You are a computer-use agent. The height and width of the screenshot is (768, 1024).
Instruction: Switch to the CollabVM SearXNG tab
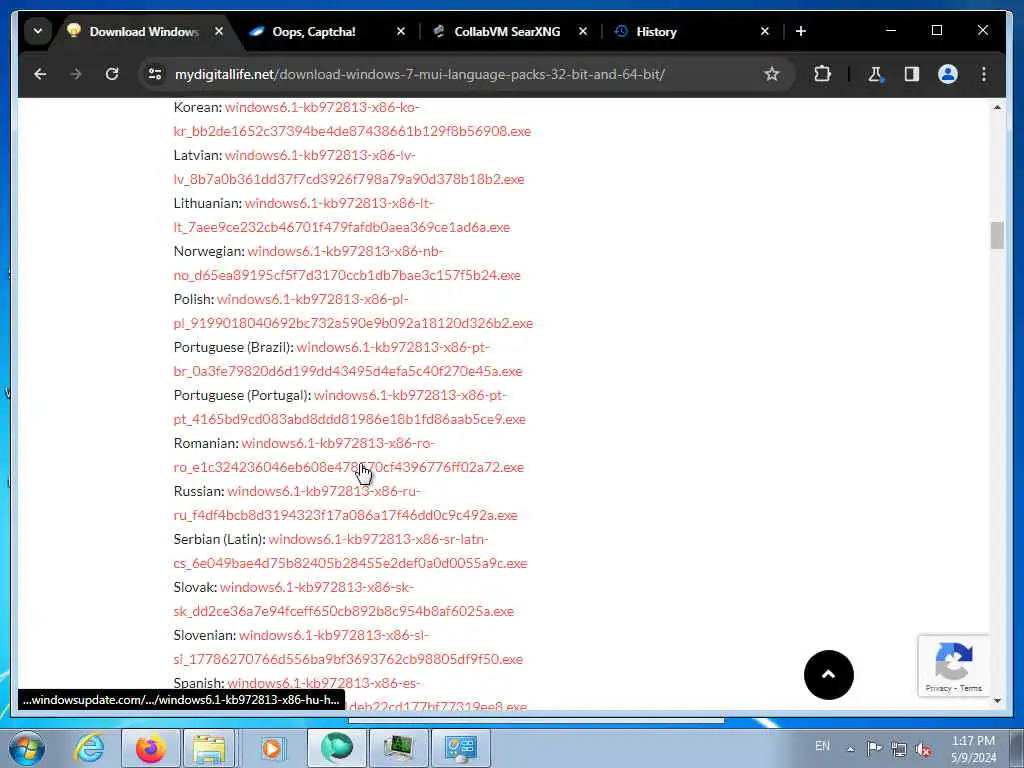(x=507, y=31)
